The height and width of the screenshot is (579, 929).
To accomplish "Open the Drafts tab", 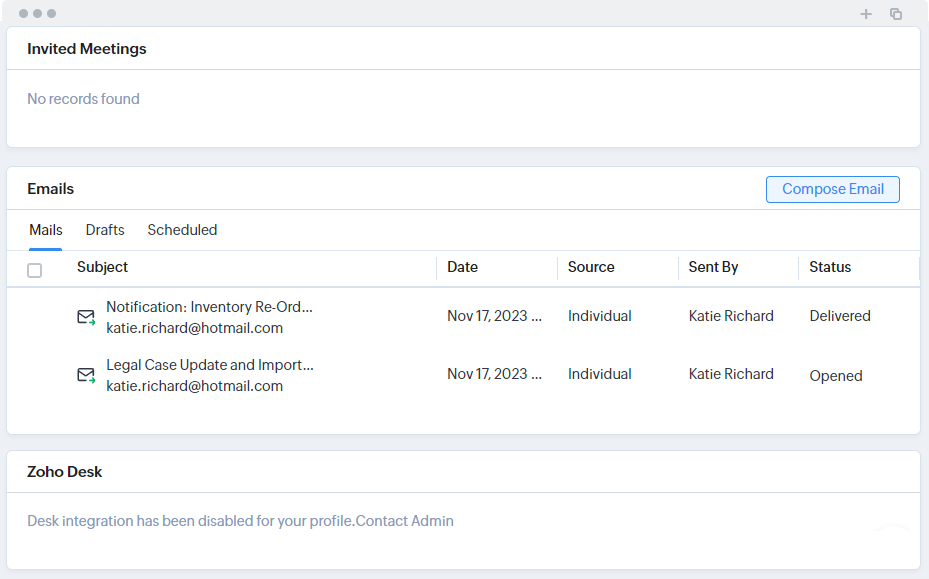I will click(x=105, y=230).
